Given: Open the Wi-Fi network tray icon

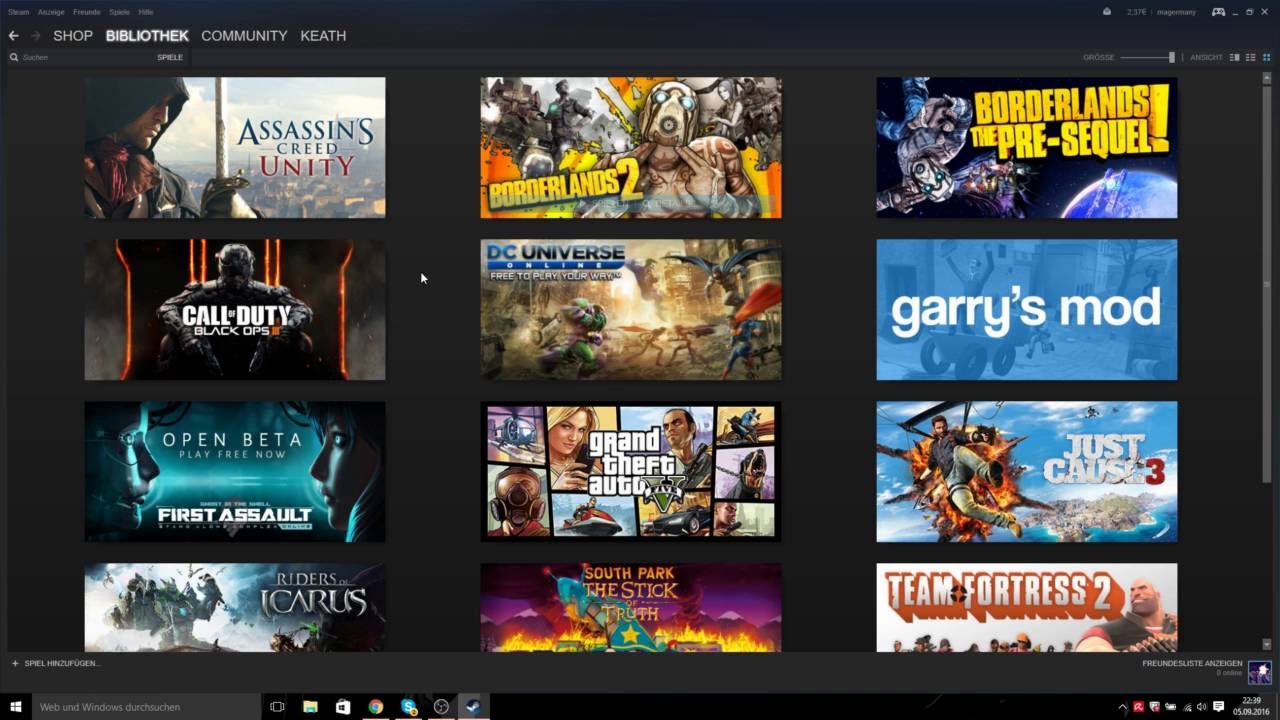Looking at the screenshot, I should [1186, 707].
